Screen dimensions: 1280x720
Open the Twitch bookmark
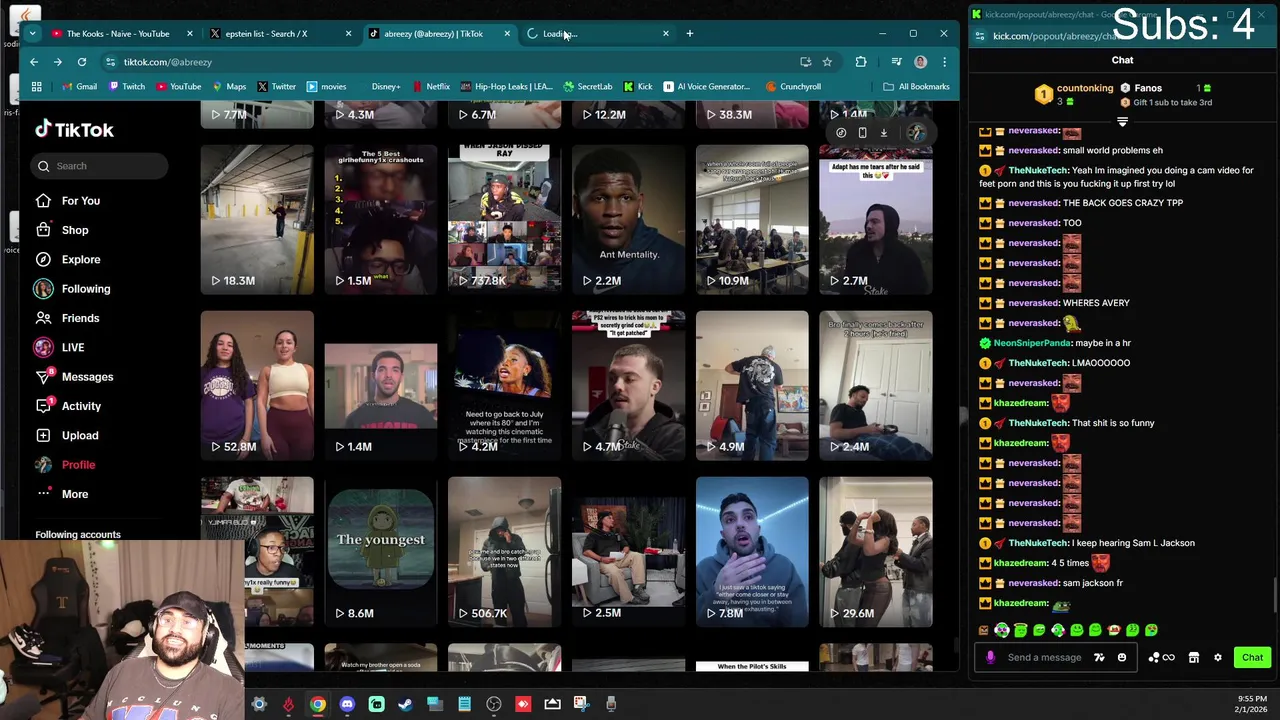(x=125, y=87)
